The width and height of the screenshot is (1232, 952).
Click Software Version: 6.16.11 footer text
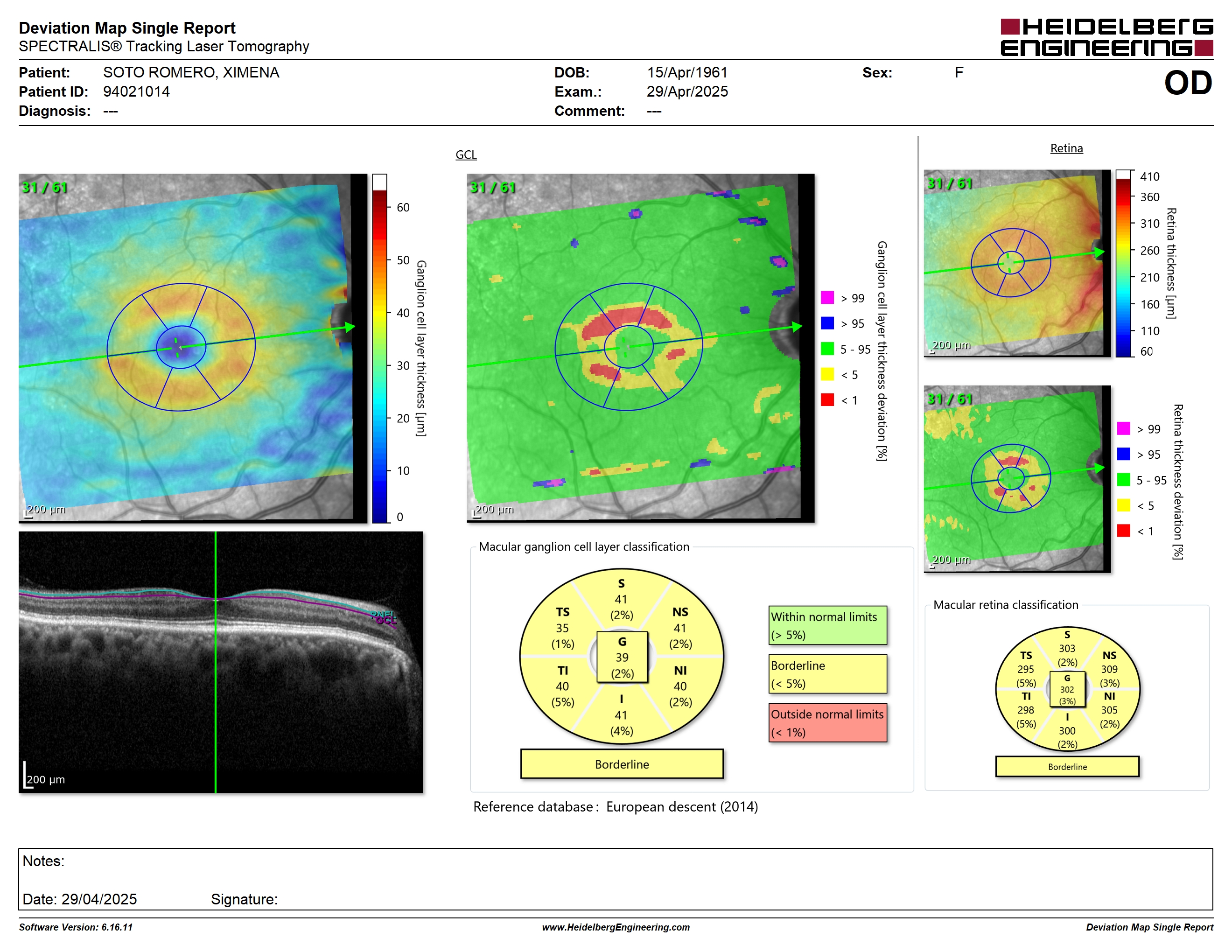(76, 927)
